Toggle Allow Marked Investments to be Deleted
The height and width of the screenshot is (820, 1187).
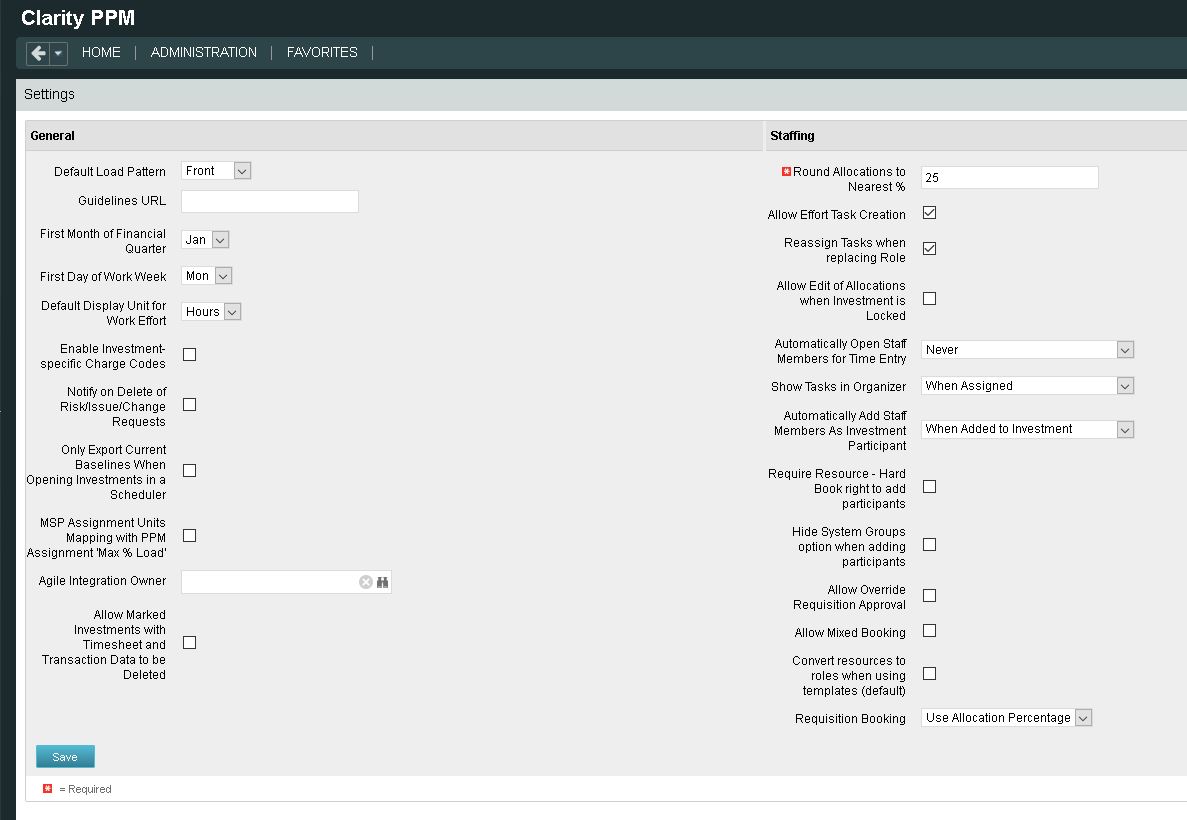pos(189,643)
